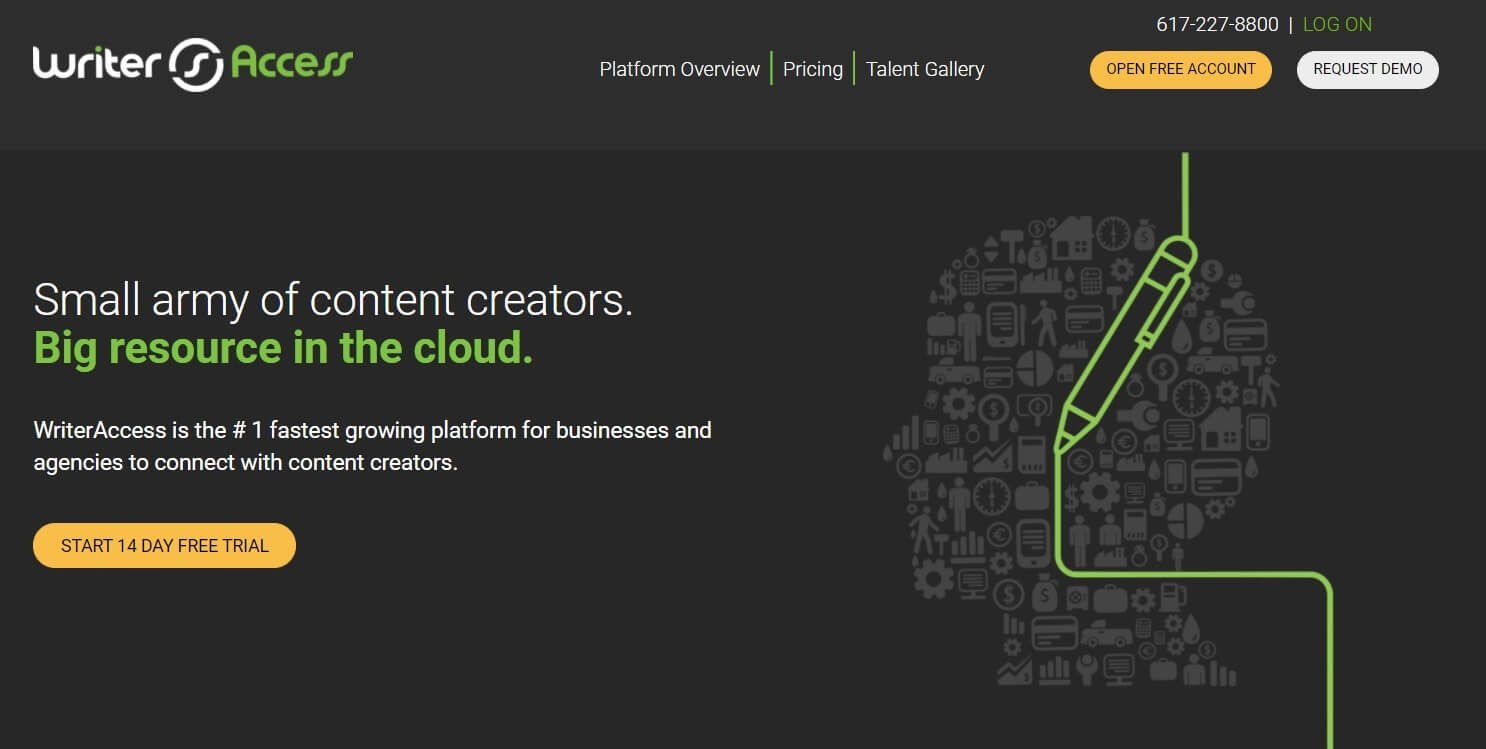
Task: Open the Platform Overview menu item
Action: 680,69
